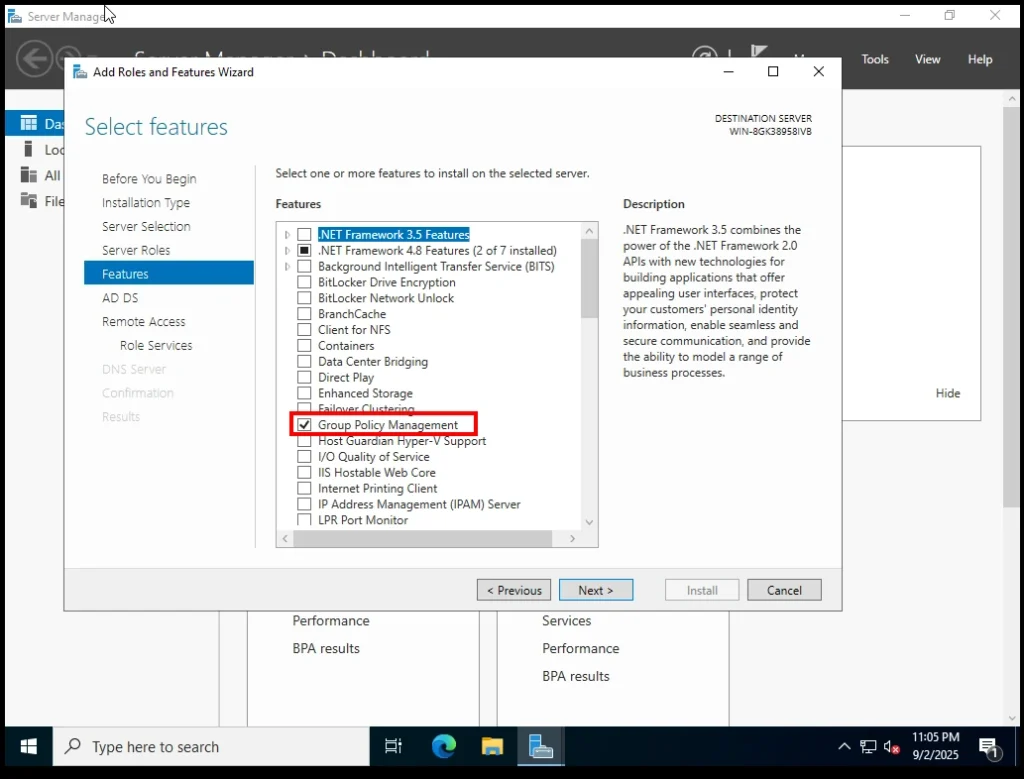Check Direct Play feature

click(304, 377)
